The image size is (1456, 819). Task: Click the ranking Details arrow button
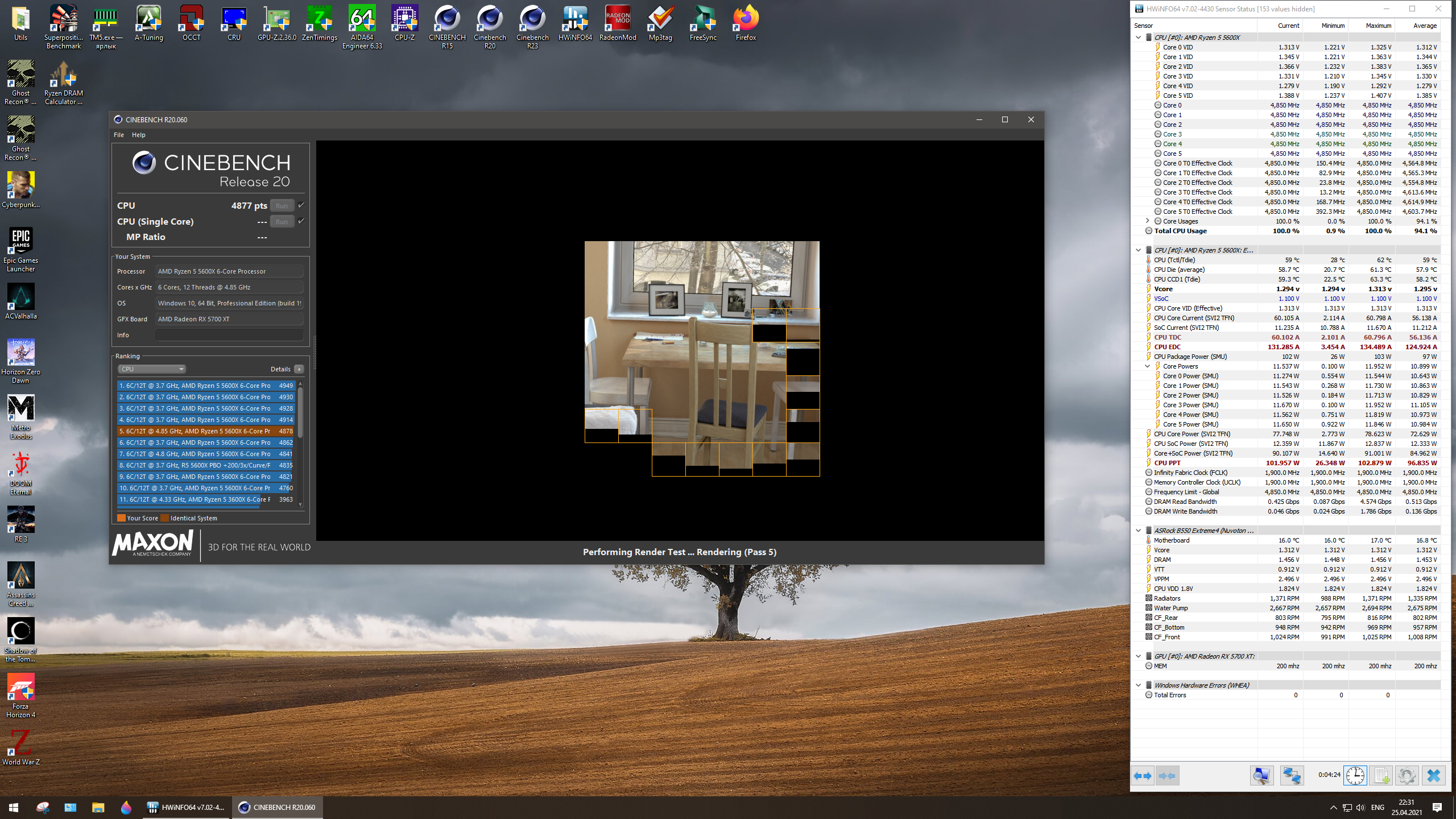[x=299, y=369]
